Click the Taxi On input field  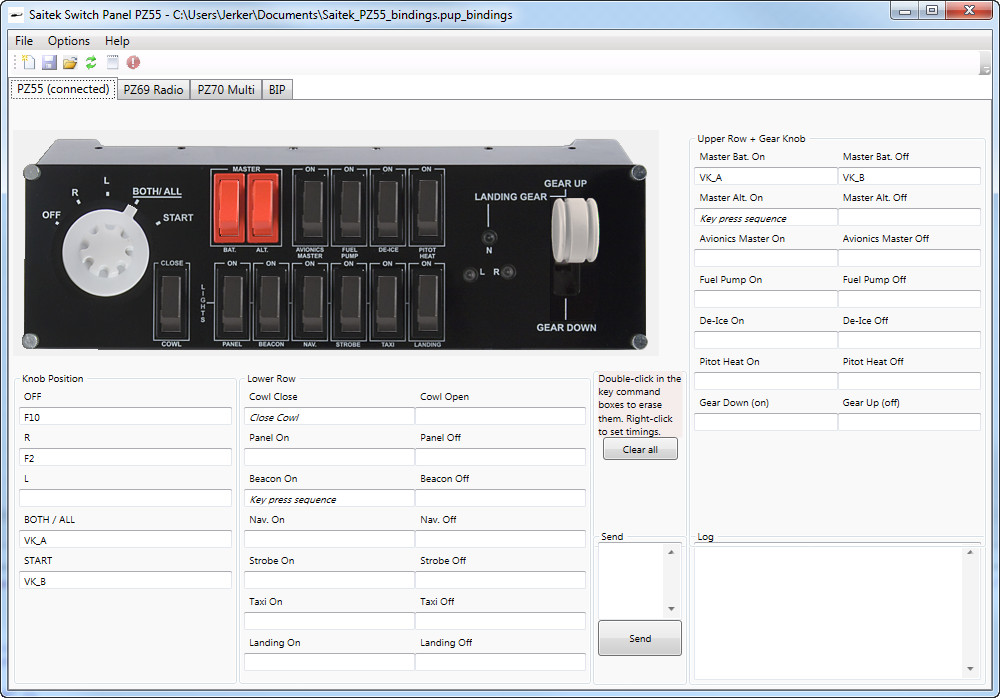329,621
